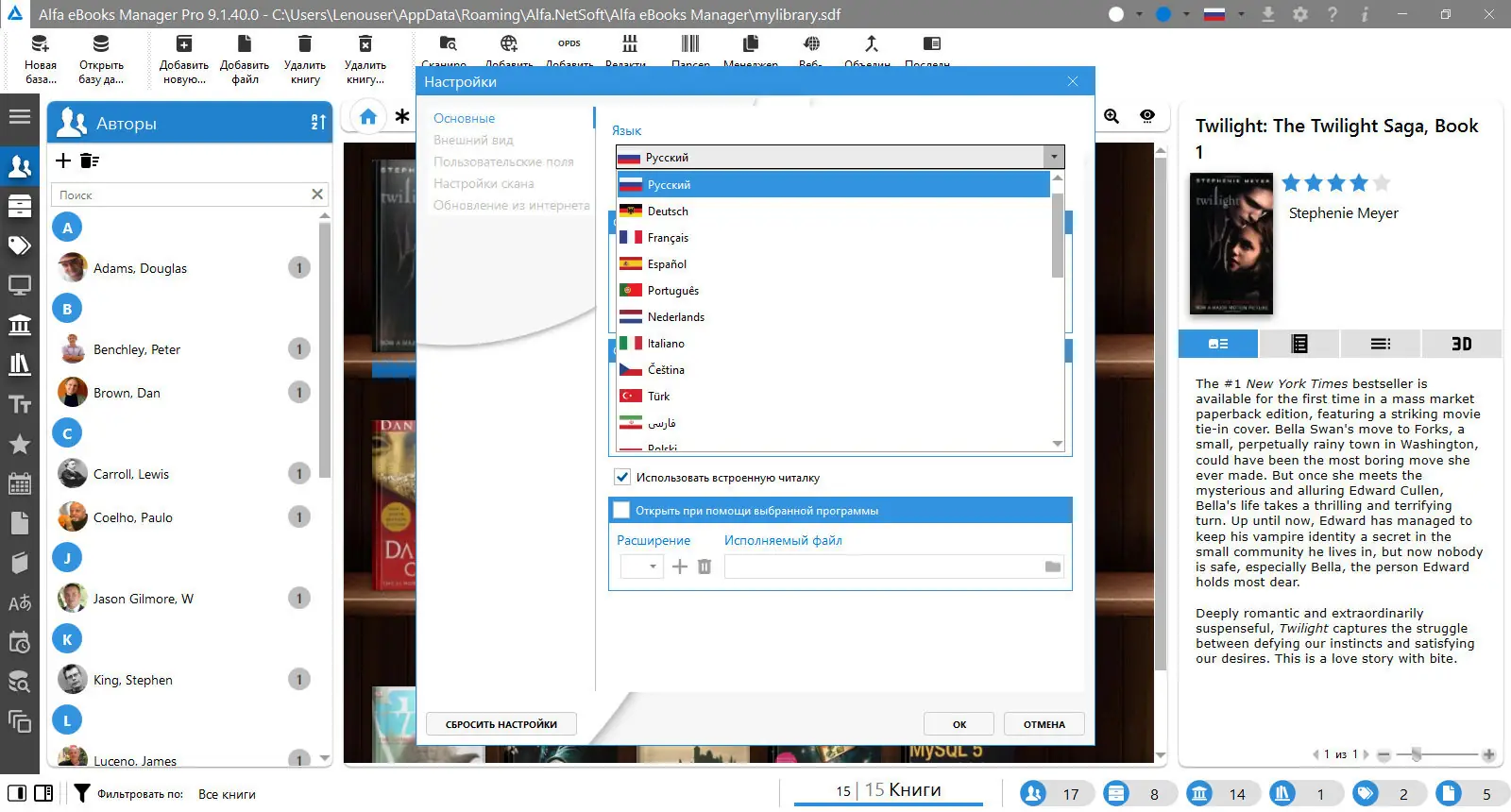Screen dimensions: 1511x812
Task: Toggle the eye icon above the bookshelf
Action: 1147,116
